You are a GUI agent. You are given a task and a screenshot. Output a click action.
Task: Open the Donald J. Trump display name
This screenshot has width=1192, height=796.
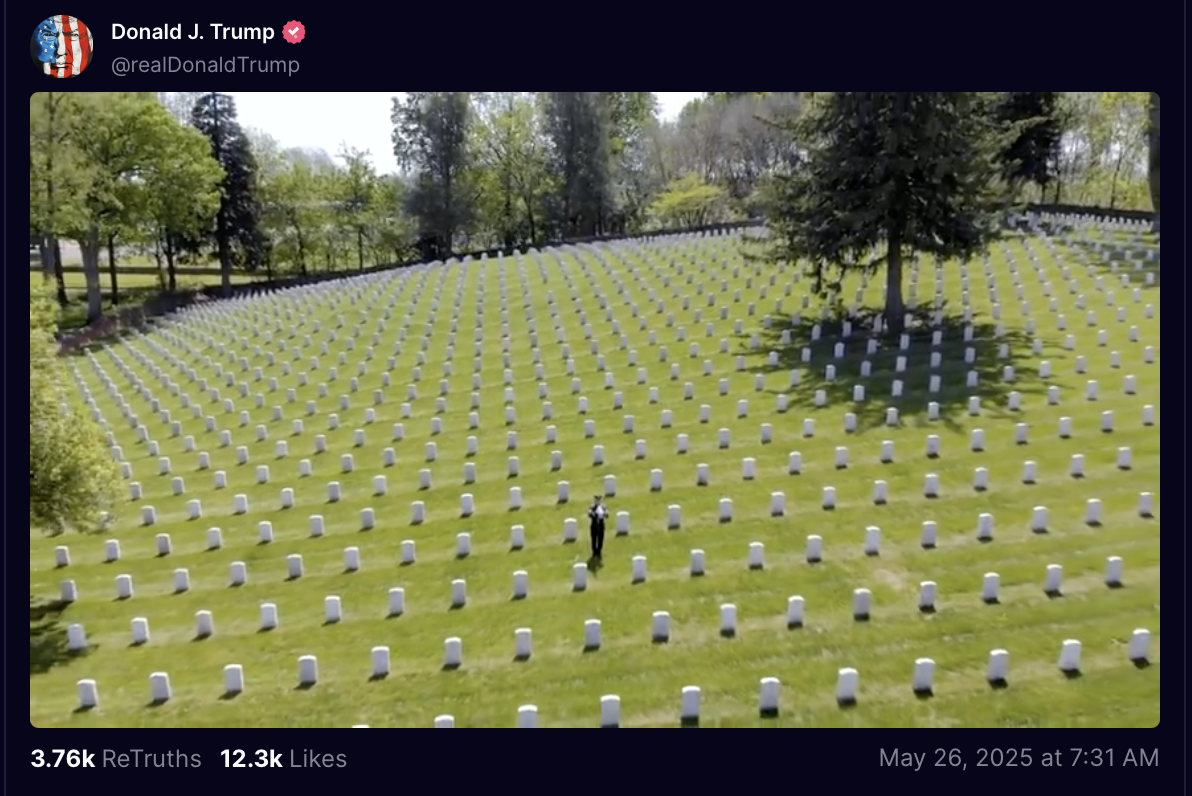click(192, 32)
